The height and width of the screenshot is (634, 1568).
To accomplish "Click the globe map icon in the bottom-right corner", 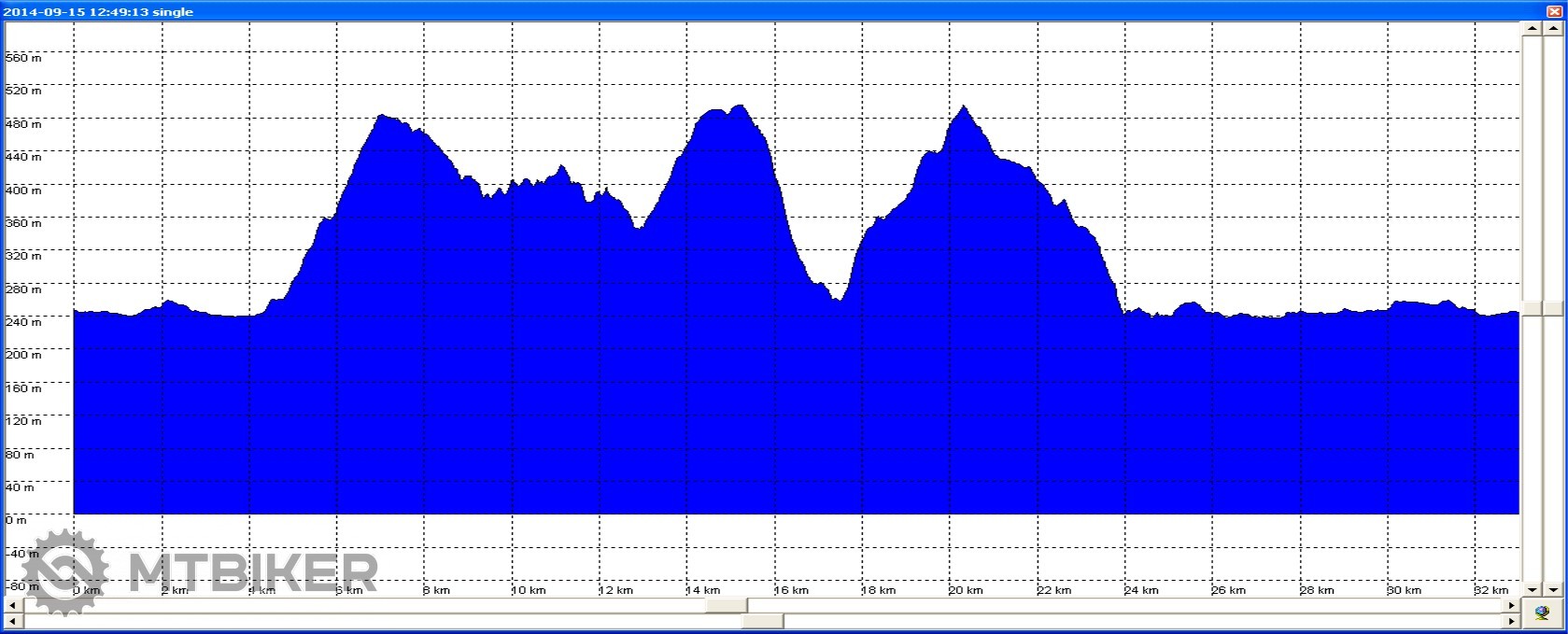I will [1542, 613].
